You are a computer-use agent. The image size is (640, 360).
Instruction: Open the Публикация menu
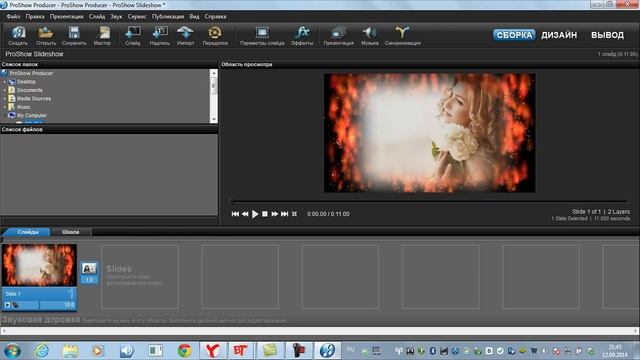[168, 17]
